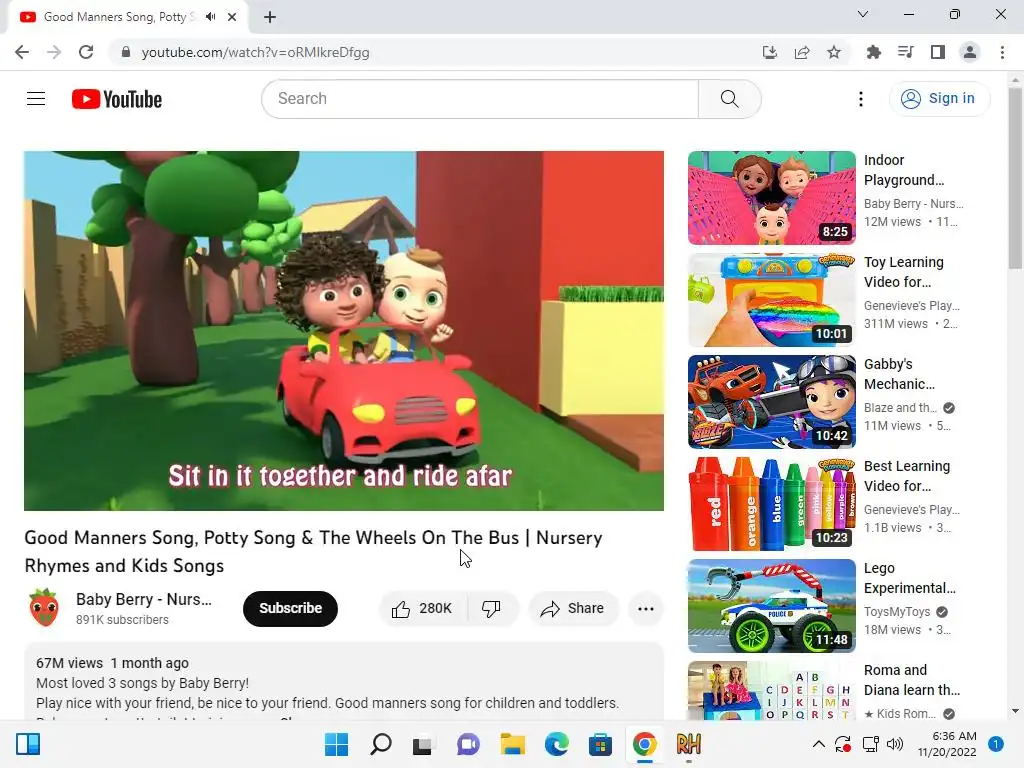Image resolution: width=1024 pixels, height=768 pixels.
Task: Open Gabby's Mechanic video thumbnail
Action: point(771,402)
